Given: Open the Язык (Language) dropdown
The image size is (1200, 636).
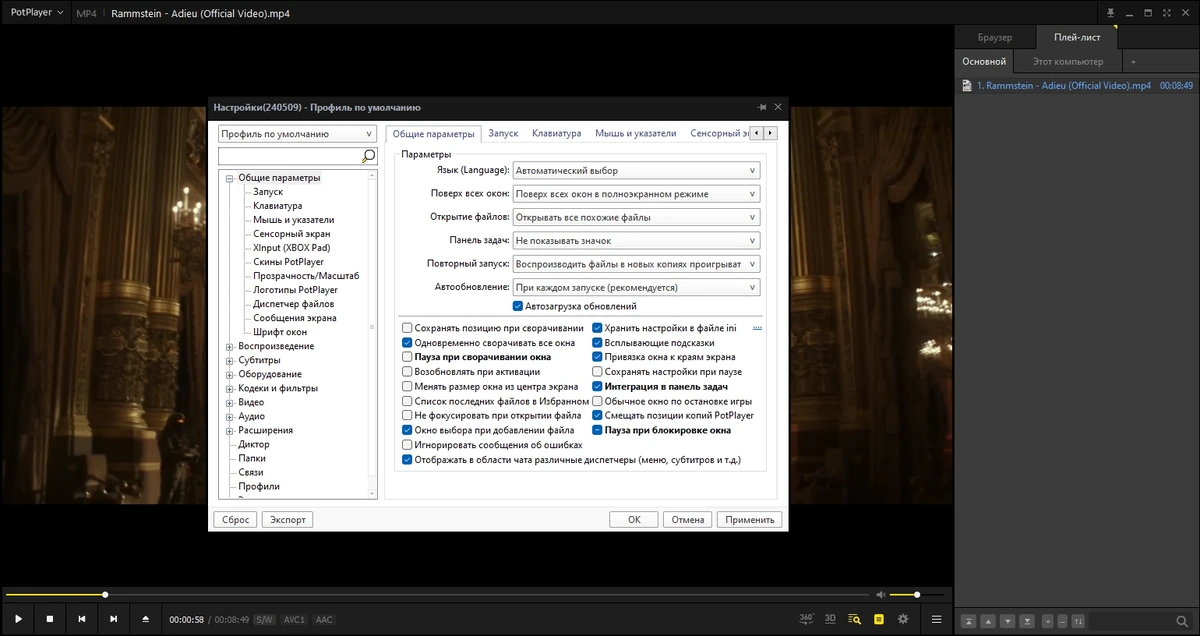Looking at the screenshot, I should [x=636, y=170].
